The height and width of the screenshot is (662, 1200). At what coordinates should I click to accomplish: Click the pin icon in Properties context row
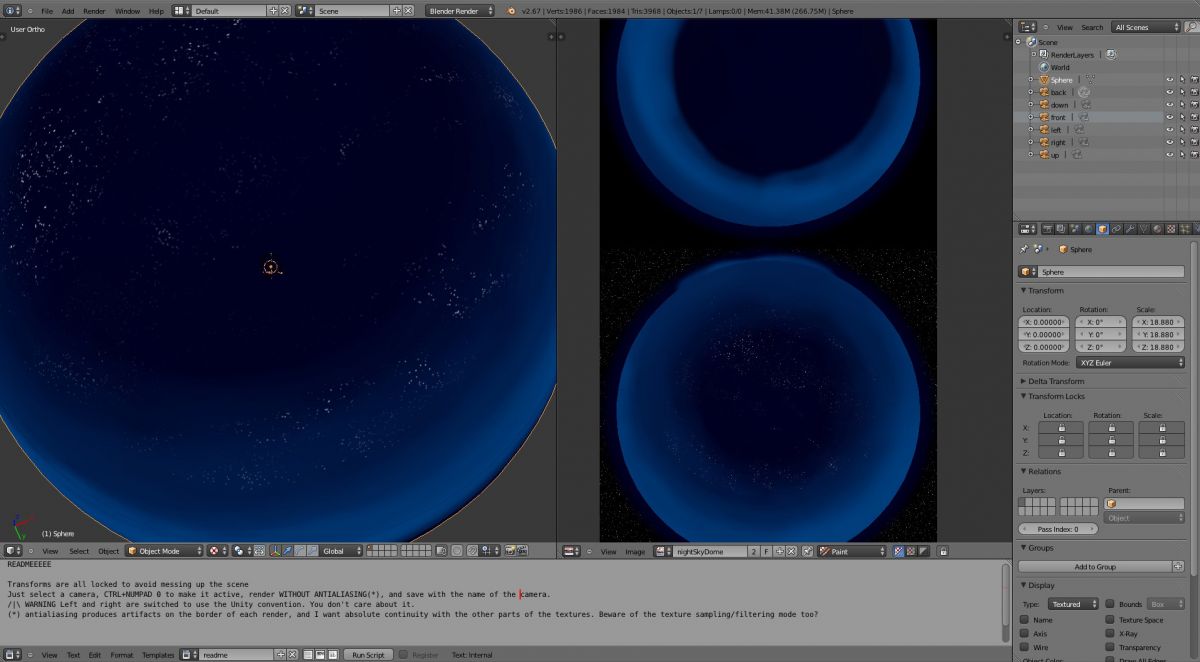[1024, 249]
